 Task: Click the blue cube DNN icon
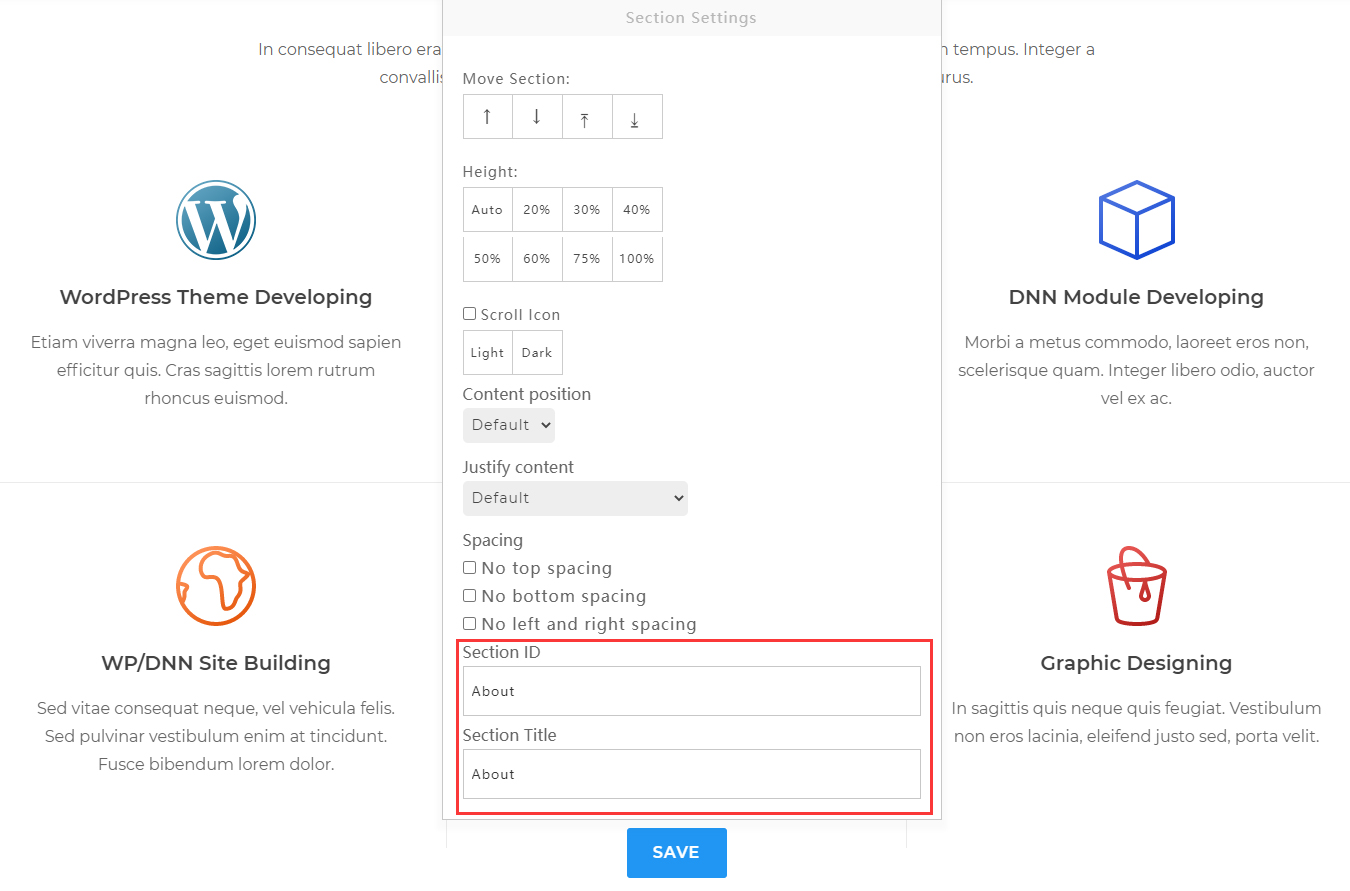(x=1136, y=220)
